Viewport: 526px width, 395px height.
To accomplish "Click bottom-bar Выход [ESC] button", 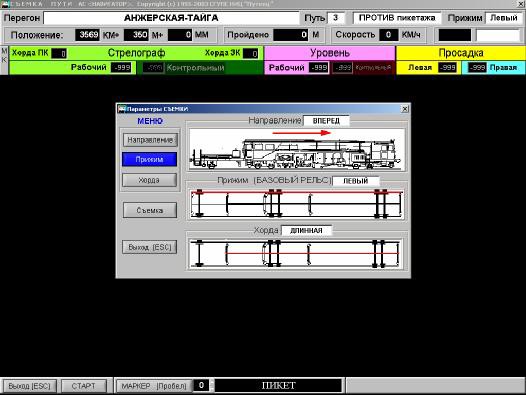I will 29,386.
